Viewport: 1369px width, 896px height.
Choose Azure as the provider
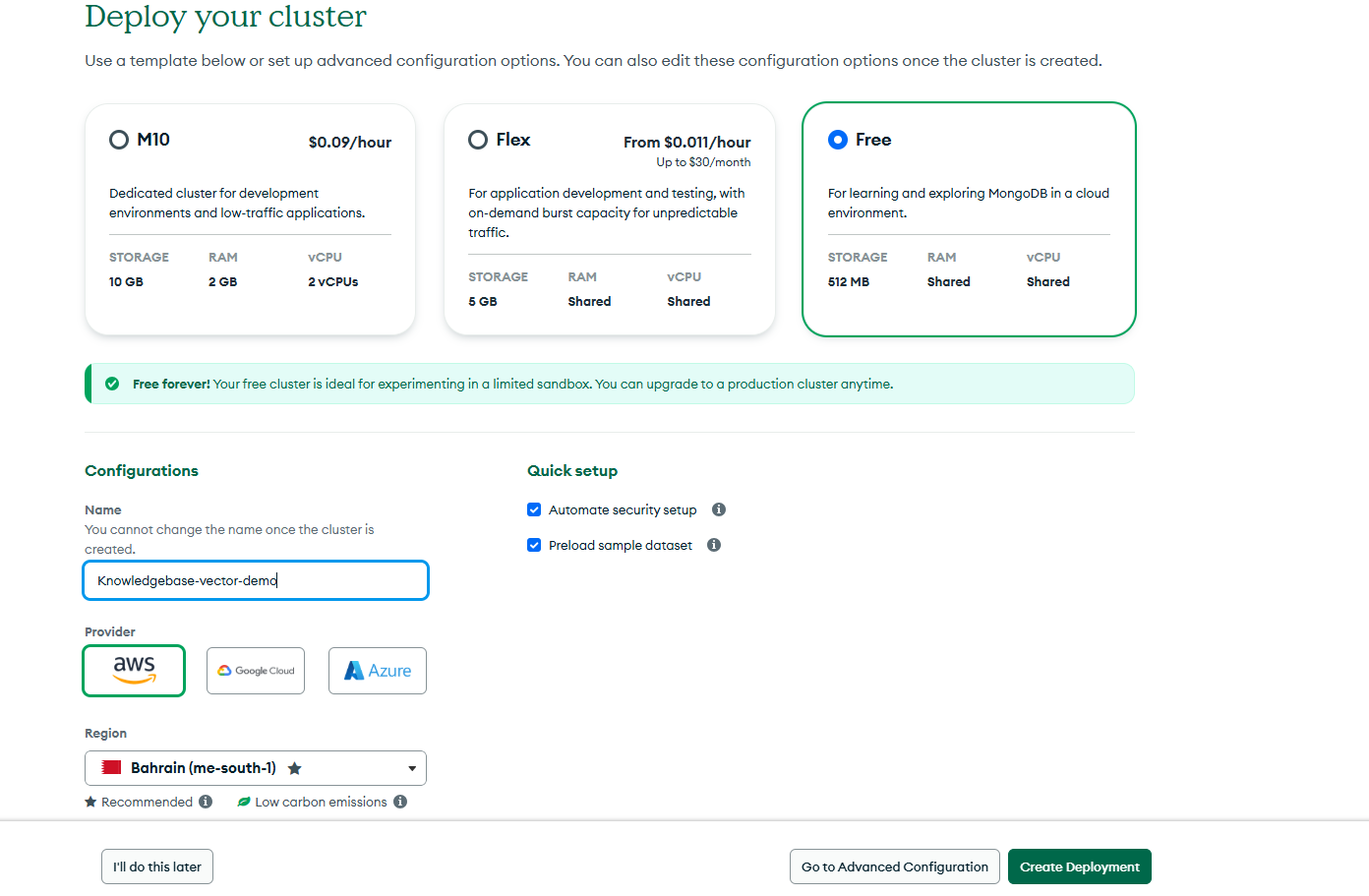click(x=378, y=671)
